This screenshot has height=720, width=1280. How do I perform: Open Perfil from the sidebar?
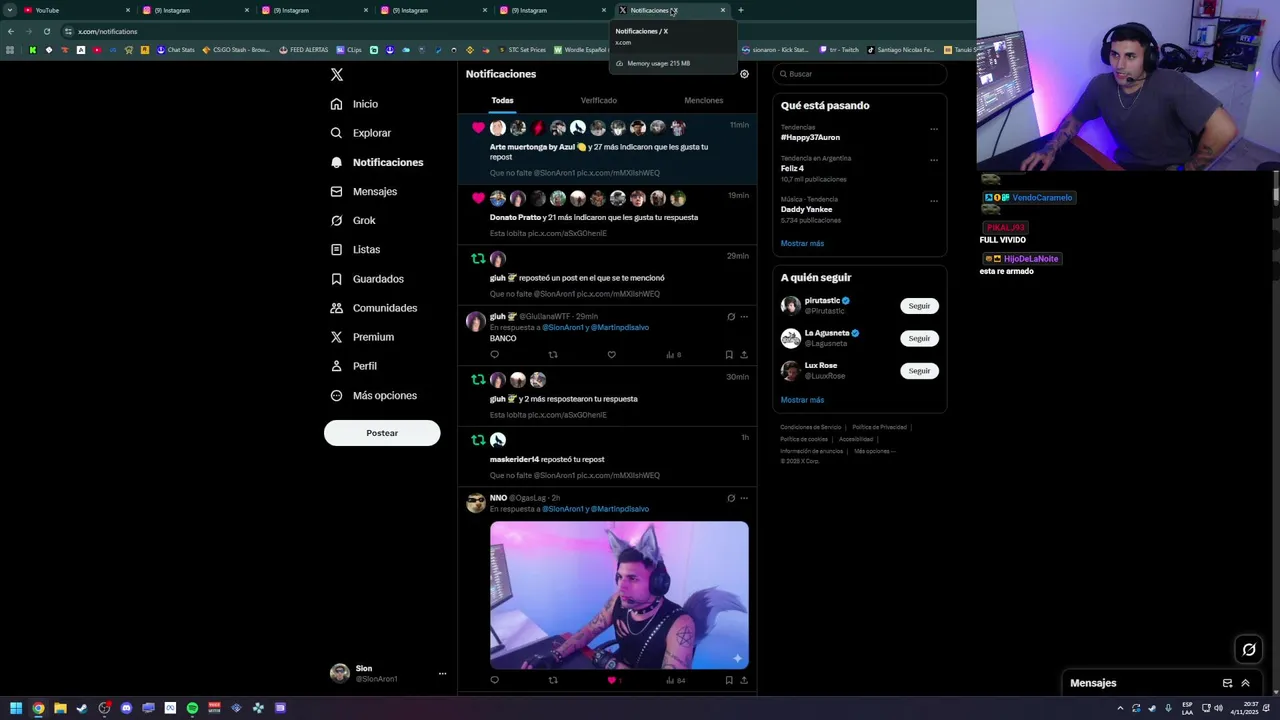[x=353, y=366]
